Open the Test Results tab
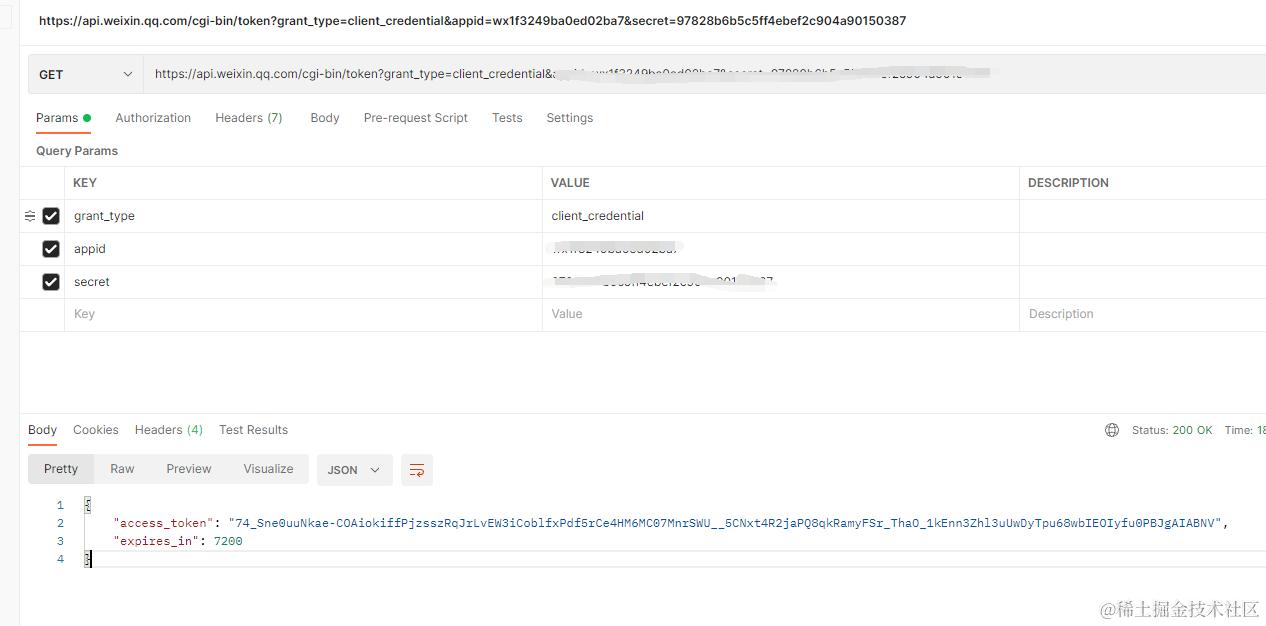1266x626 pixels. (254, 430)
